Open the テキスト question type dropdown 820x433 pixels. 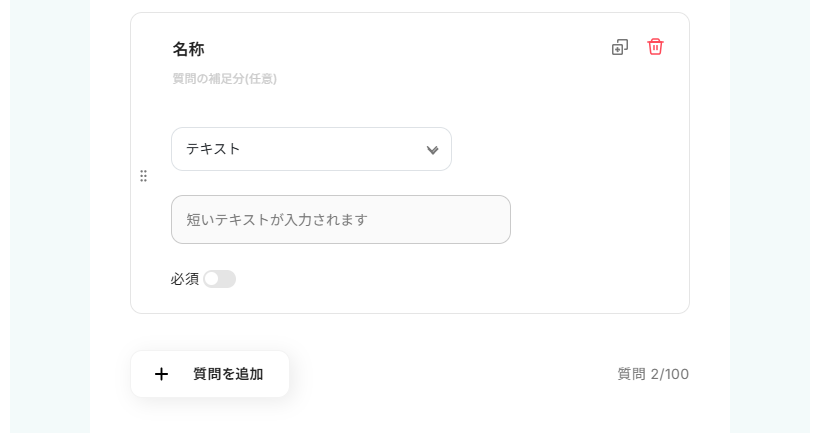pyautogui.click(x=311, y=149)
